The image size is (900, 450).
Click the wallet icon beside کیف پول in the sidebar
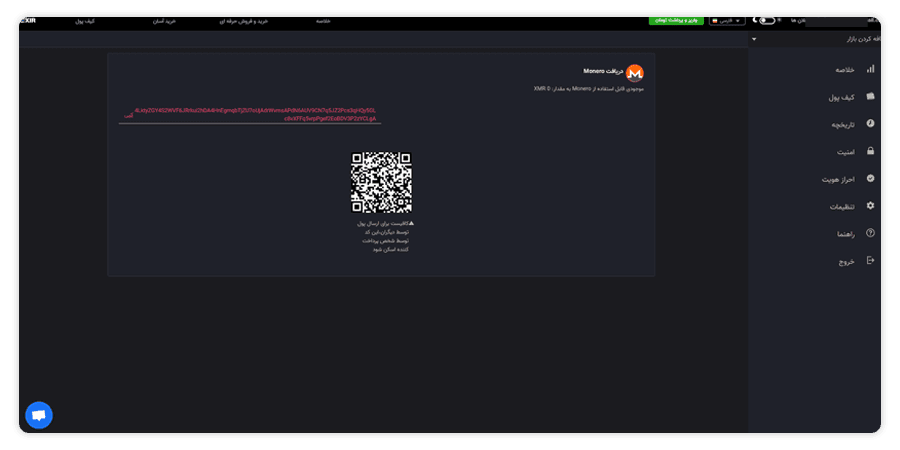870,96
